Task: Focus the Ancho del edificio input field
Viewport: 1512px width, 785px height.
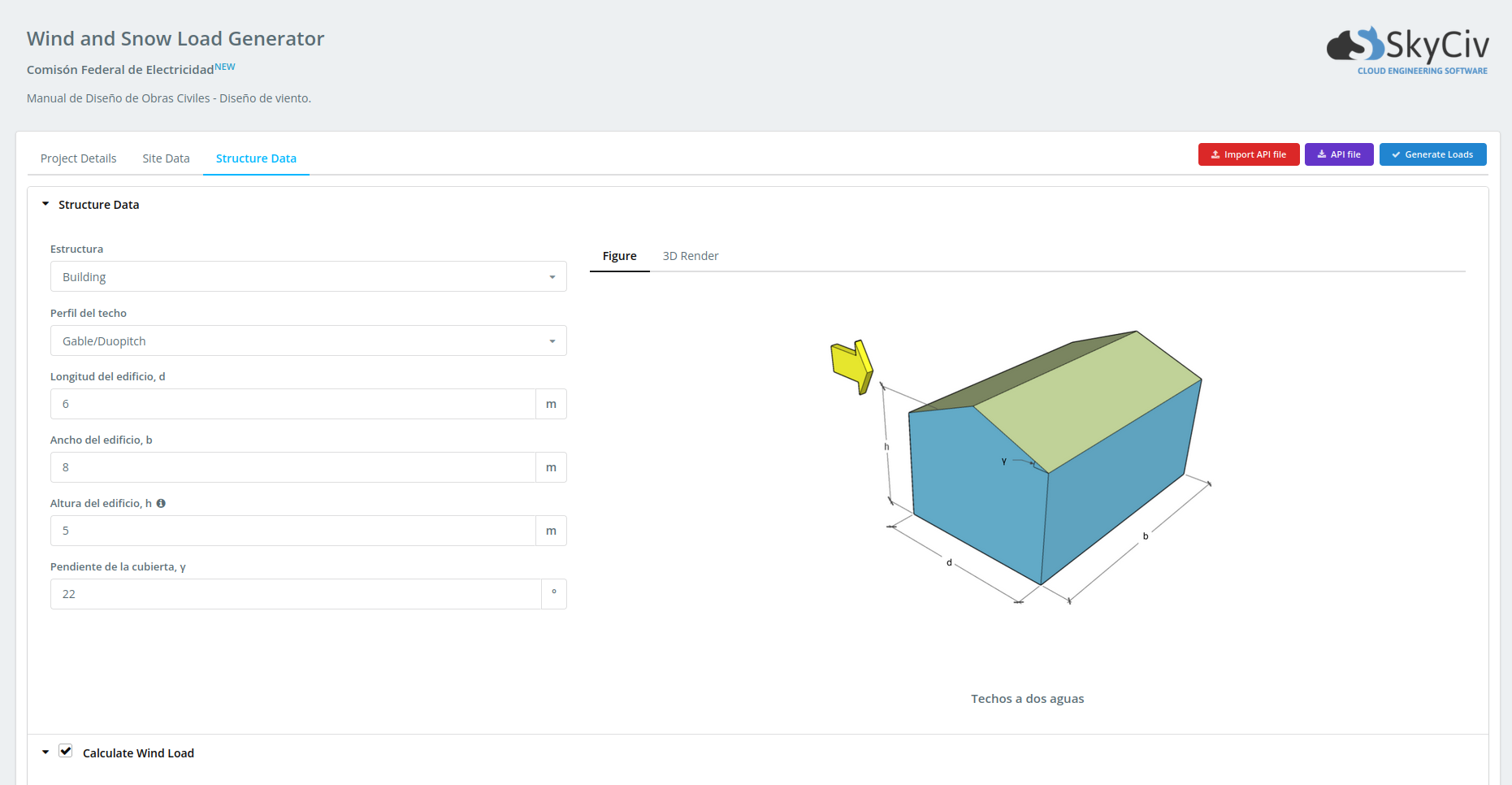Action: pyautogui.click(x=292, y=467)
